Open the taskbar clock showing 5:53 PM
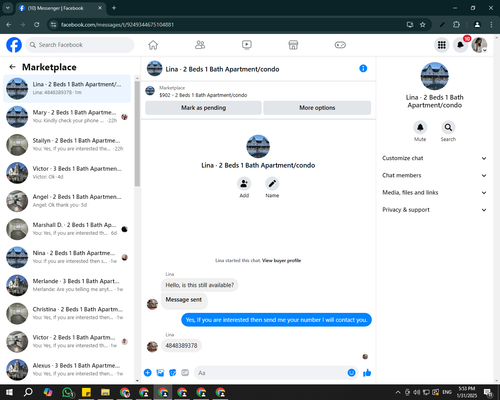This screenshot has width=500, height=400. pos(467,392)
